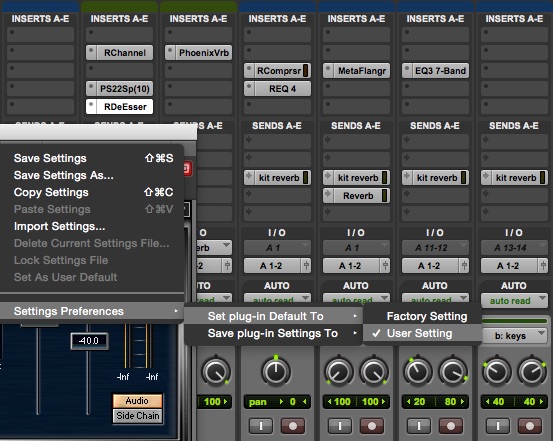Image resolution: width=553 pixels, height=441 pixels.
Task: Open the A 1 input selector on MetaFlangr track
Action: click(x=356, y=248)
